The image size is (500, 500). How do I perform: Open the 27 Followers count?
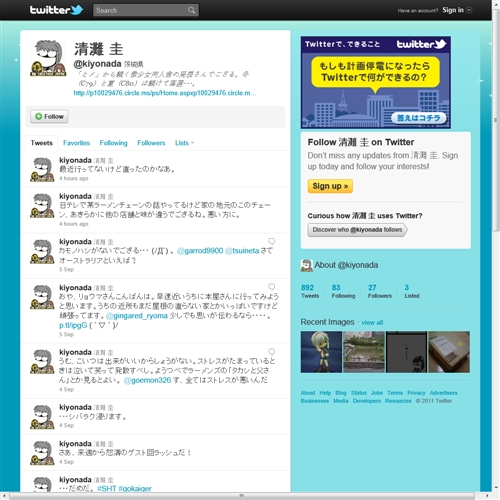click(380, 291)
